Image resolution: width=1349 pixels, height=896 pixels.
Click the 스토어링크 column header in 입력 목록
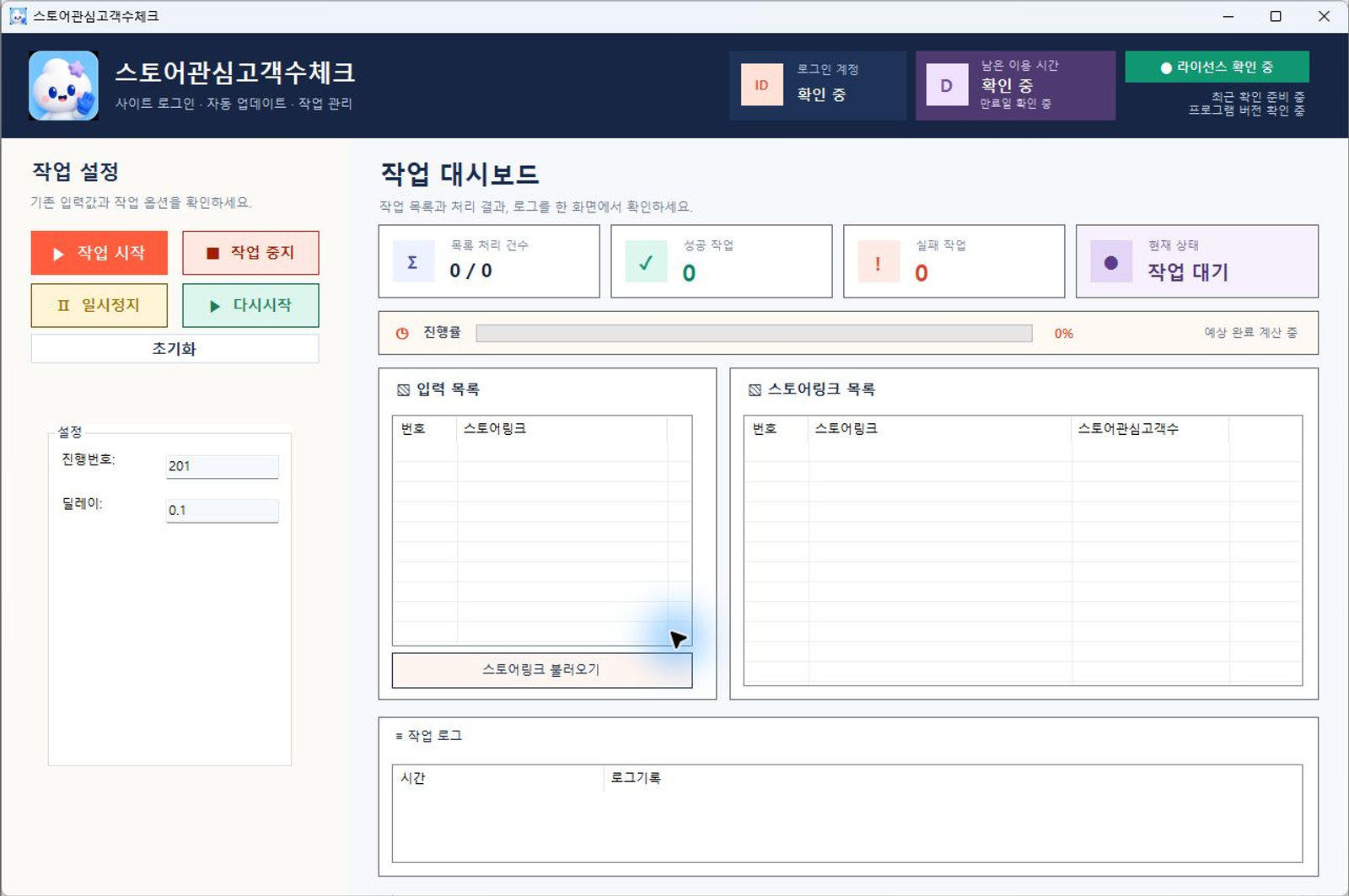tap(562, 428)
